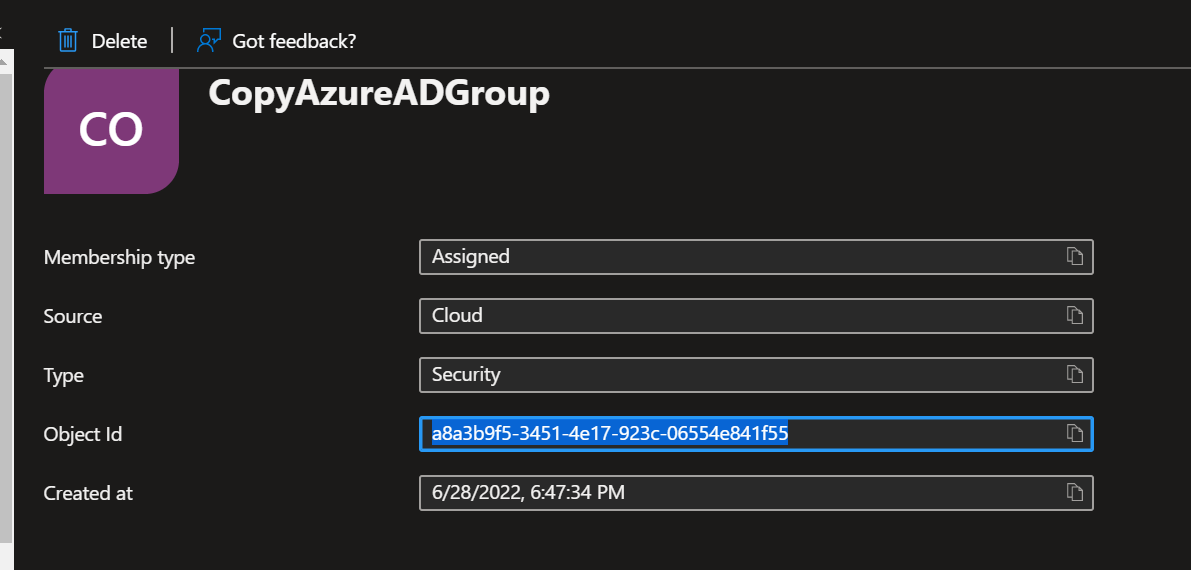
Task: Click the Created at date field
Action: click(x=756, y=492)
